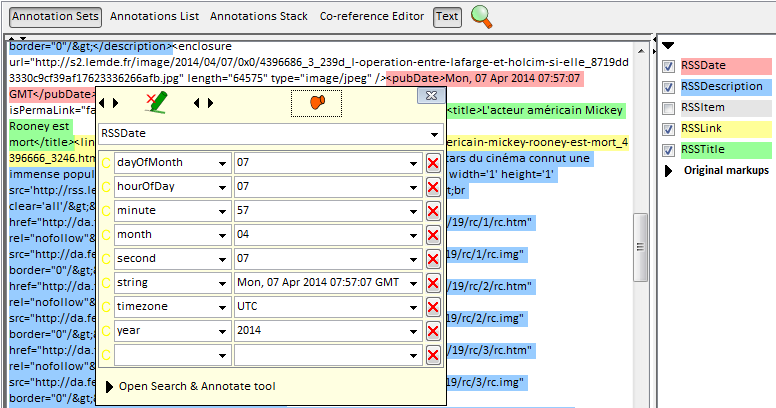Enable the RSSItem annotation checkbox

click(668, 108)
